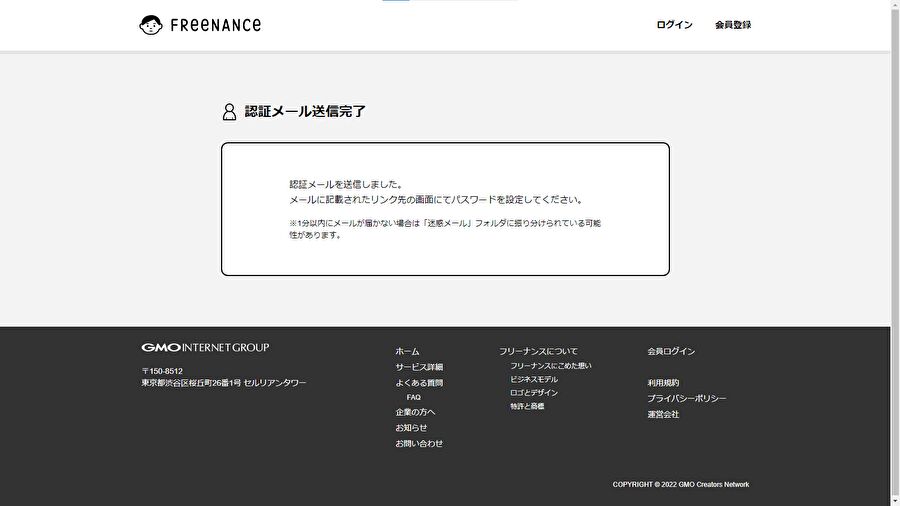Open the フリーナンスについて footer link

[538, 352]
